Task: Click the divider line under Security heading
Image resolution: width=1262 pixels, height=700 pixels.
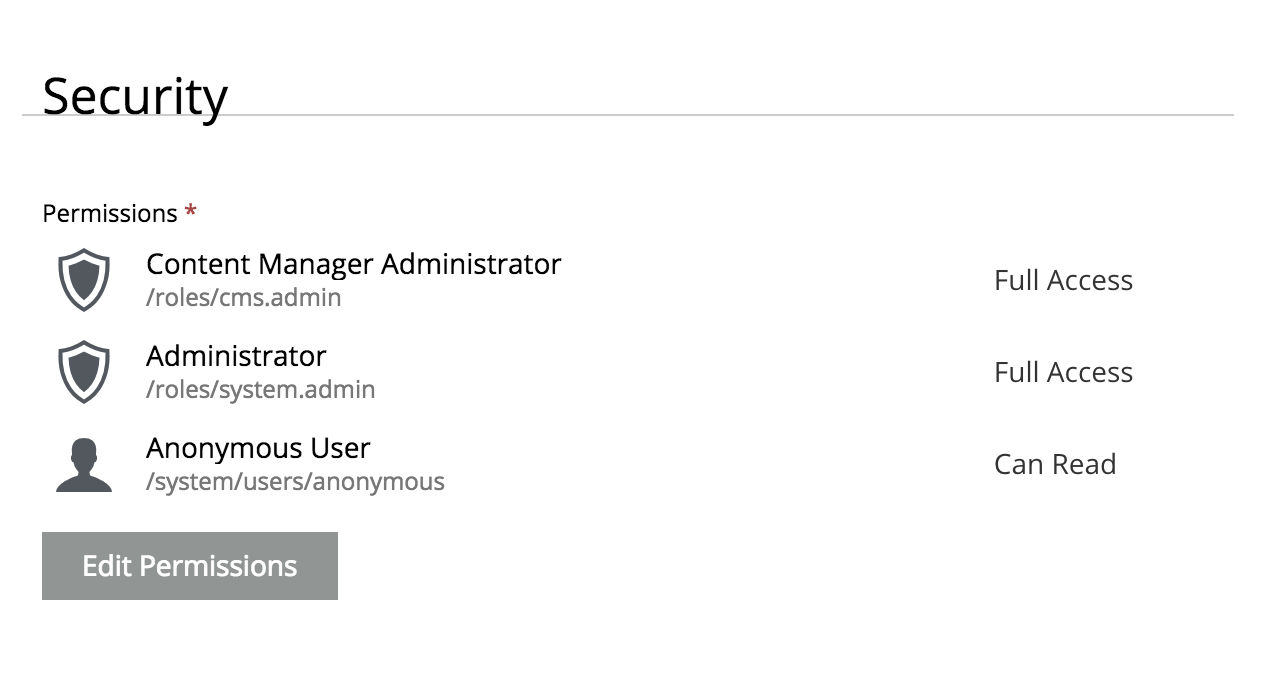Action: tap(628, 115)
